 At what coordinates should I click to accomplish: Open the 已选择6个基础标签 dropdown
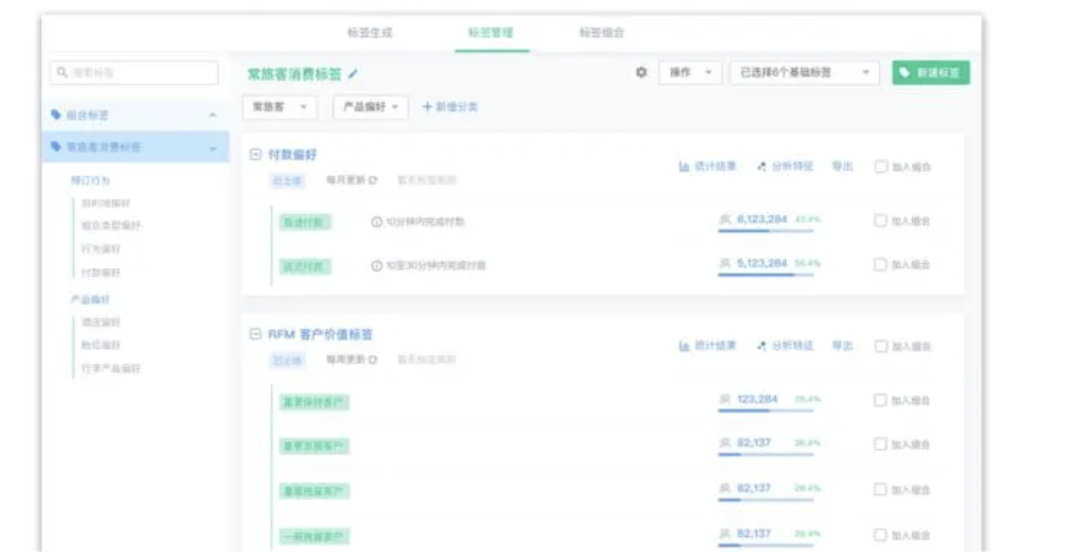[804, 72]
